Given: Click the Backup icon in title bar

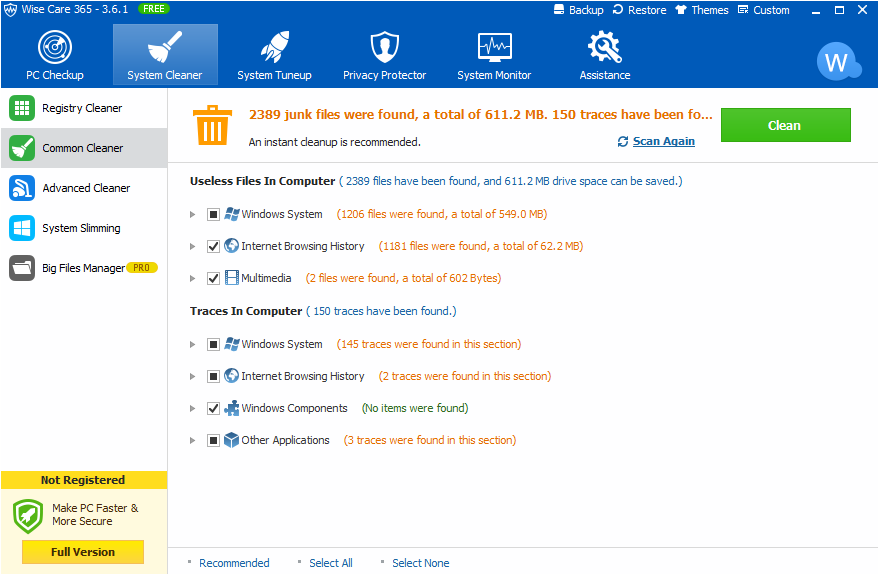Looking at the screenshot, I should pyautogui.click(x=558, y=10).
